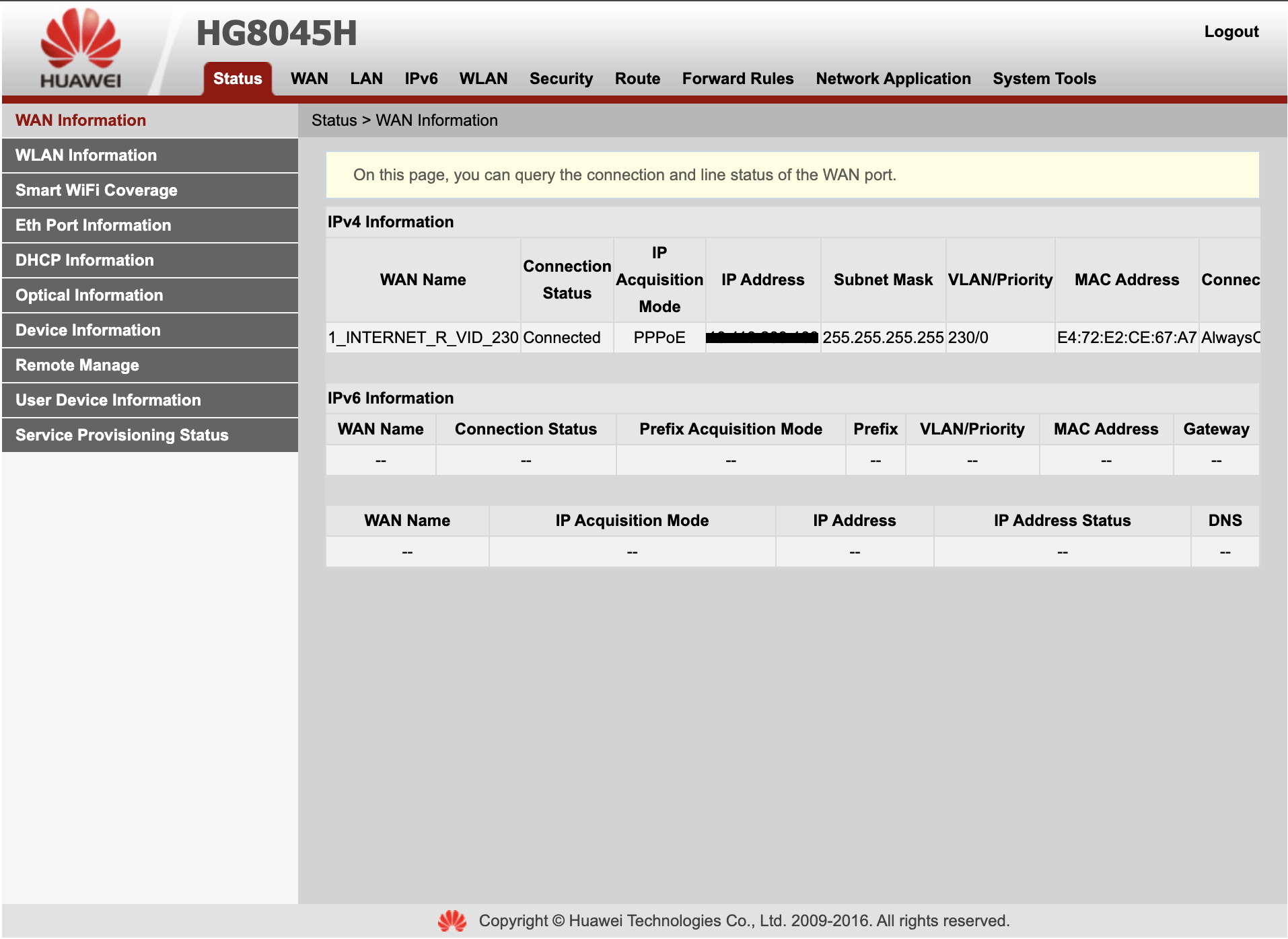Viewport: 1288px width, 939px height.
Task: Go to System Tools tab
Action: coord(1044,79)
